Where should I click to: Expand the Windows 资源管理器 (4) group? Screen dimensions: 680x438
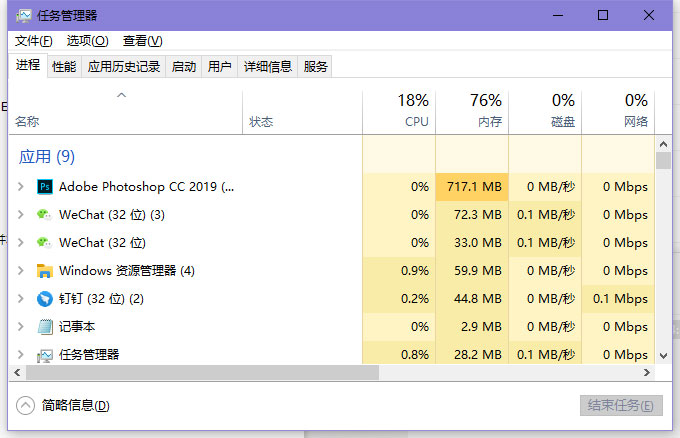[21, 271]
